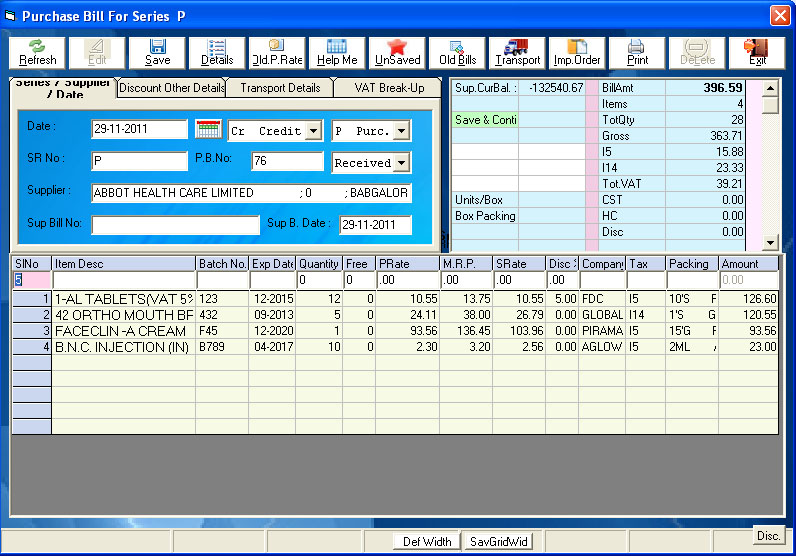This screenshot has height=556, width=796.
Task: Click the Item Desc entry field
Action: [124, 280]
